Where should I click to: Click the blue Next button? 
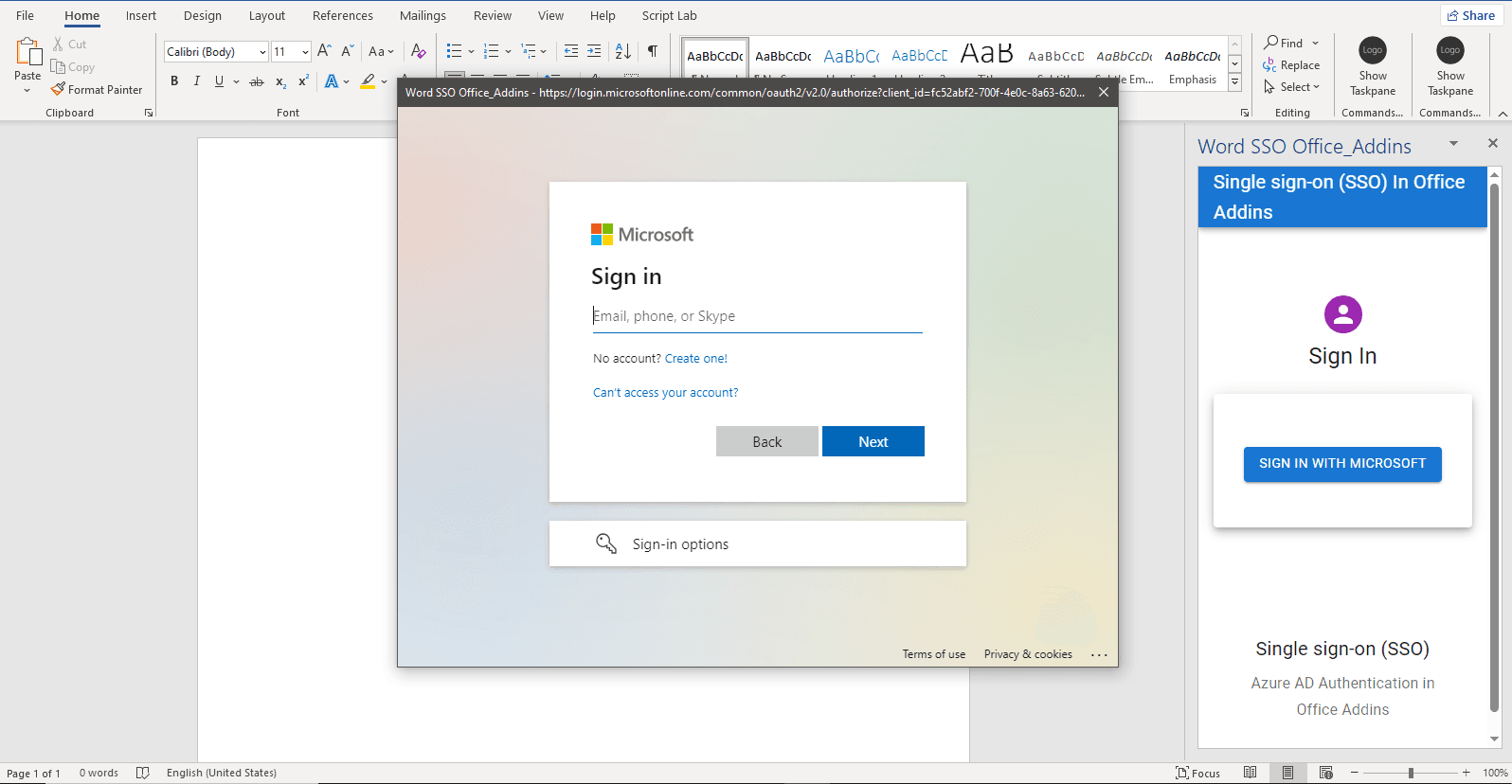[873, 441]
